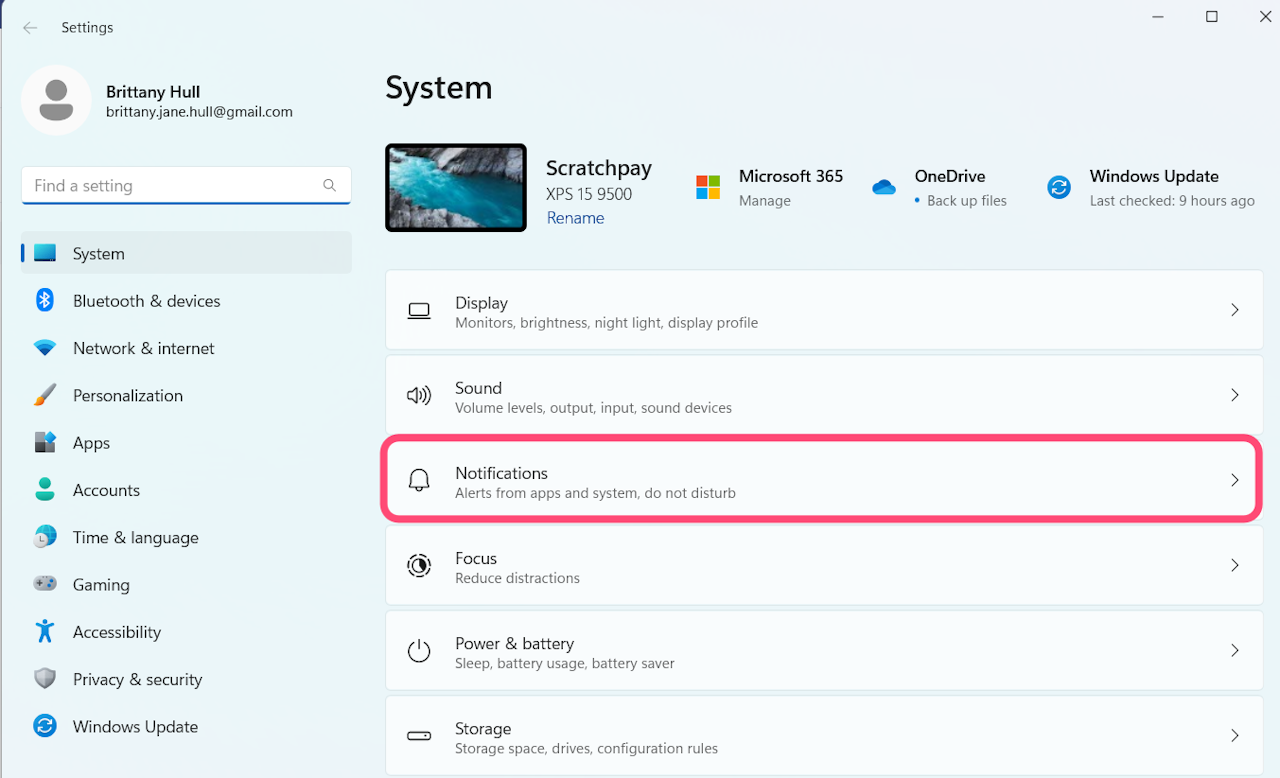Go to Accounts in the left navigation

tap(106, 490)
